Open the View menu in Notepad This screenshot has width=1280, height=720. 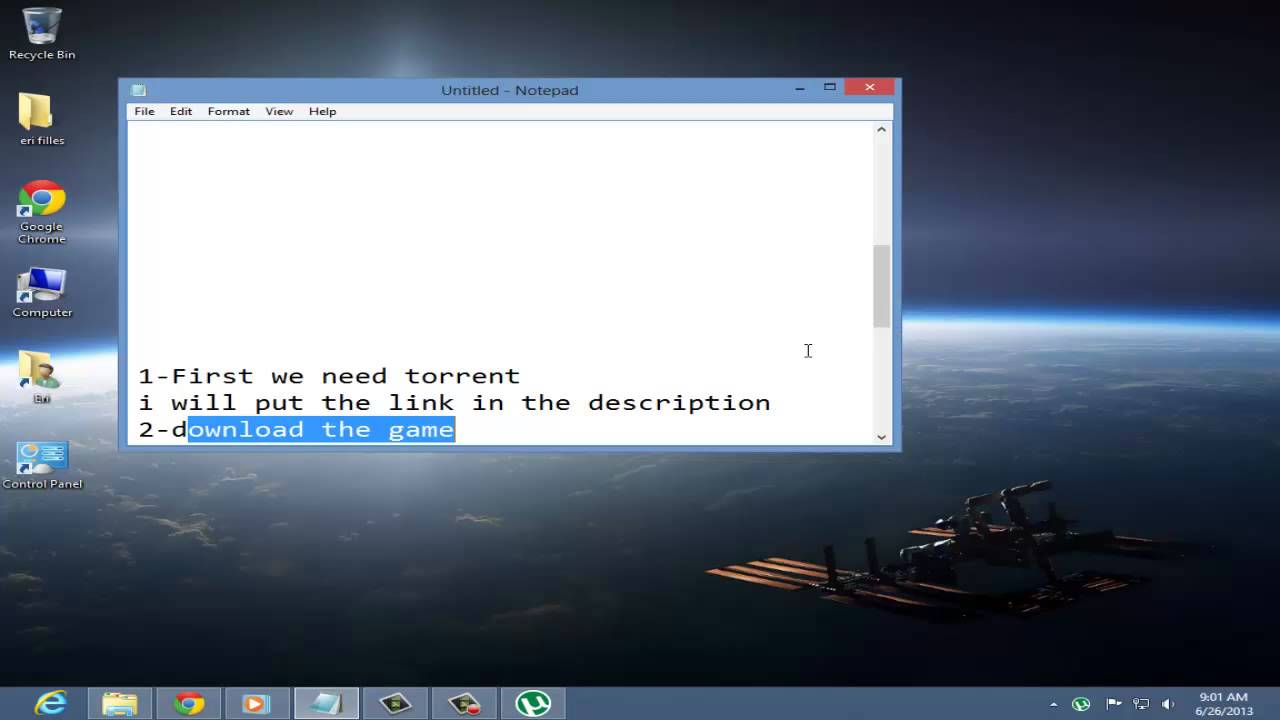(279, 111)
